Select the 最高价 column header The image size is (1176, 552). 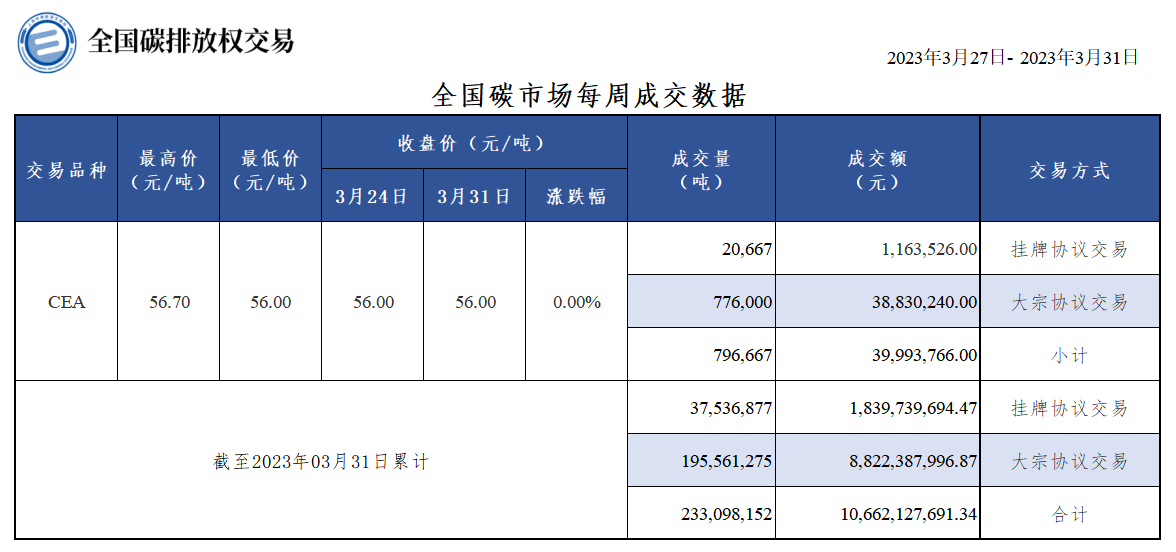tap(169, 169)
